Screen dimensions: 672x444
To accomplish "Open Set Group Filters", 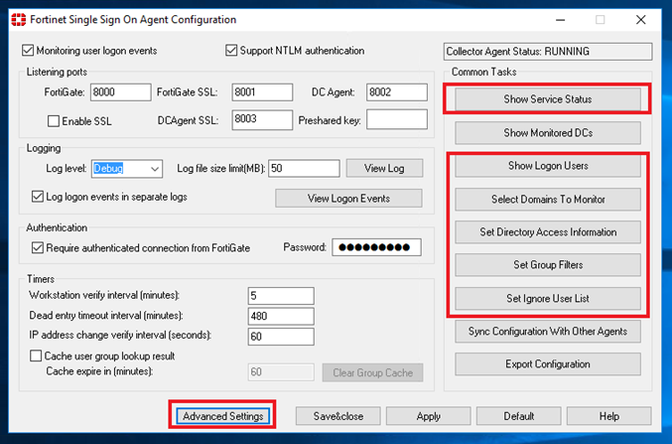I will 548,265.
